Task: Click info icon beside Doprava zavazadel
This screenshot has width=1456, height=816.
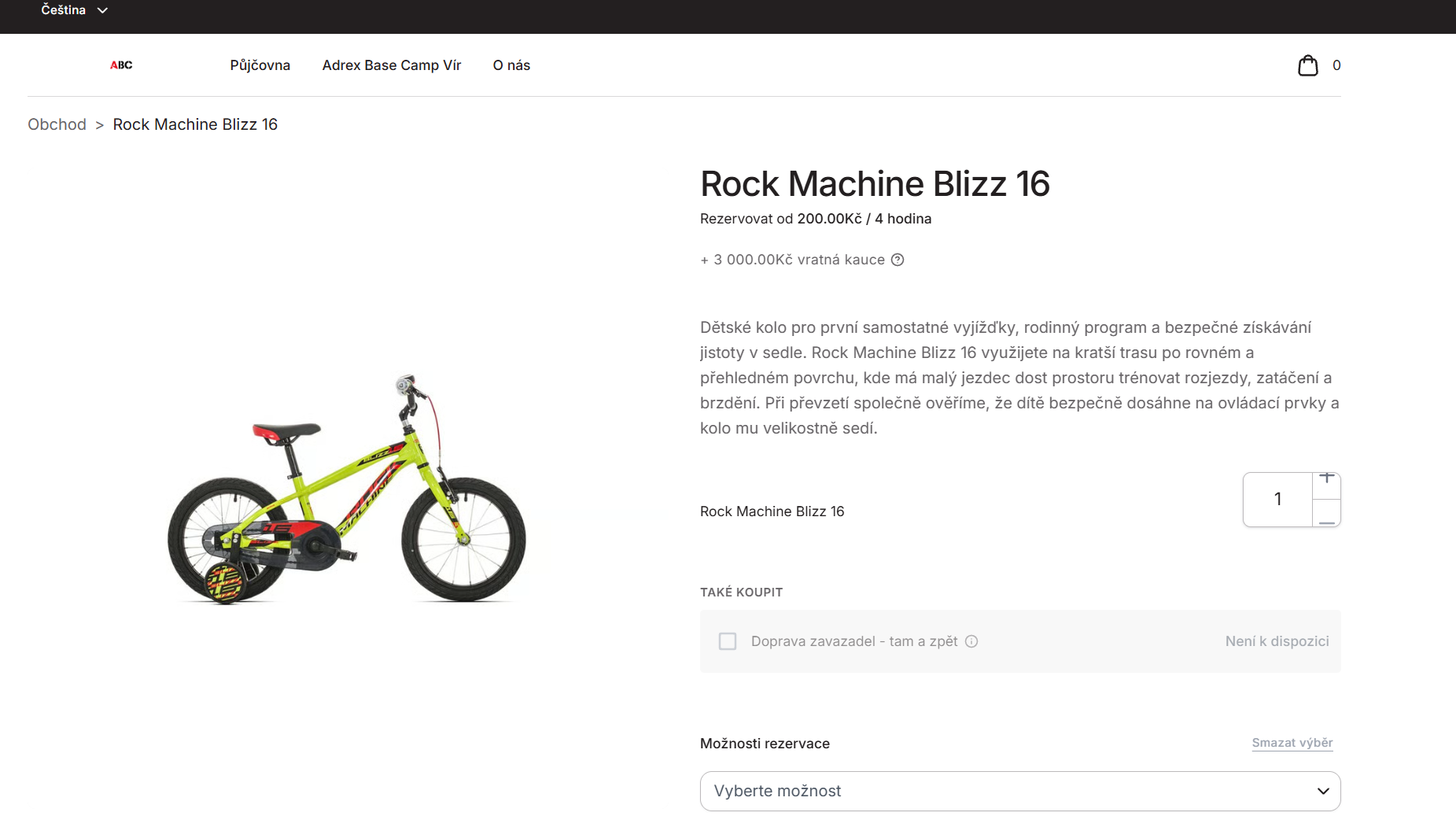Action: point(971,641)
